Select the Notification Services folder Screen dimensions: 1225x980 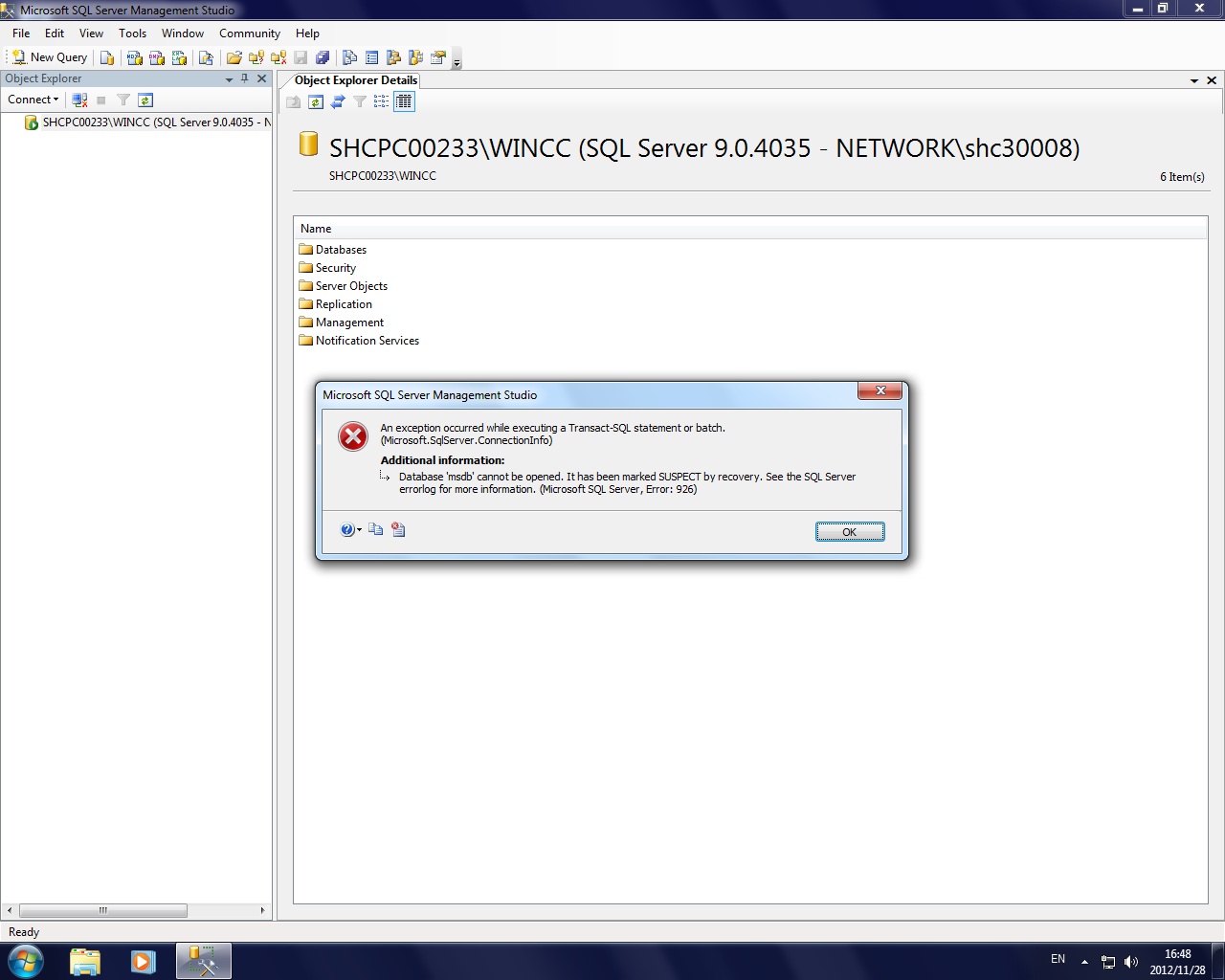pos(359,341)
